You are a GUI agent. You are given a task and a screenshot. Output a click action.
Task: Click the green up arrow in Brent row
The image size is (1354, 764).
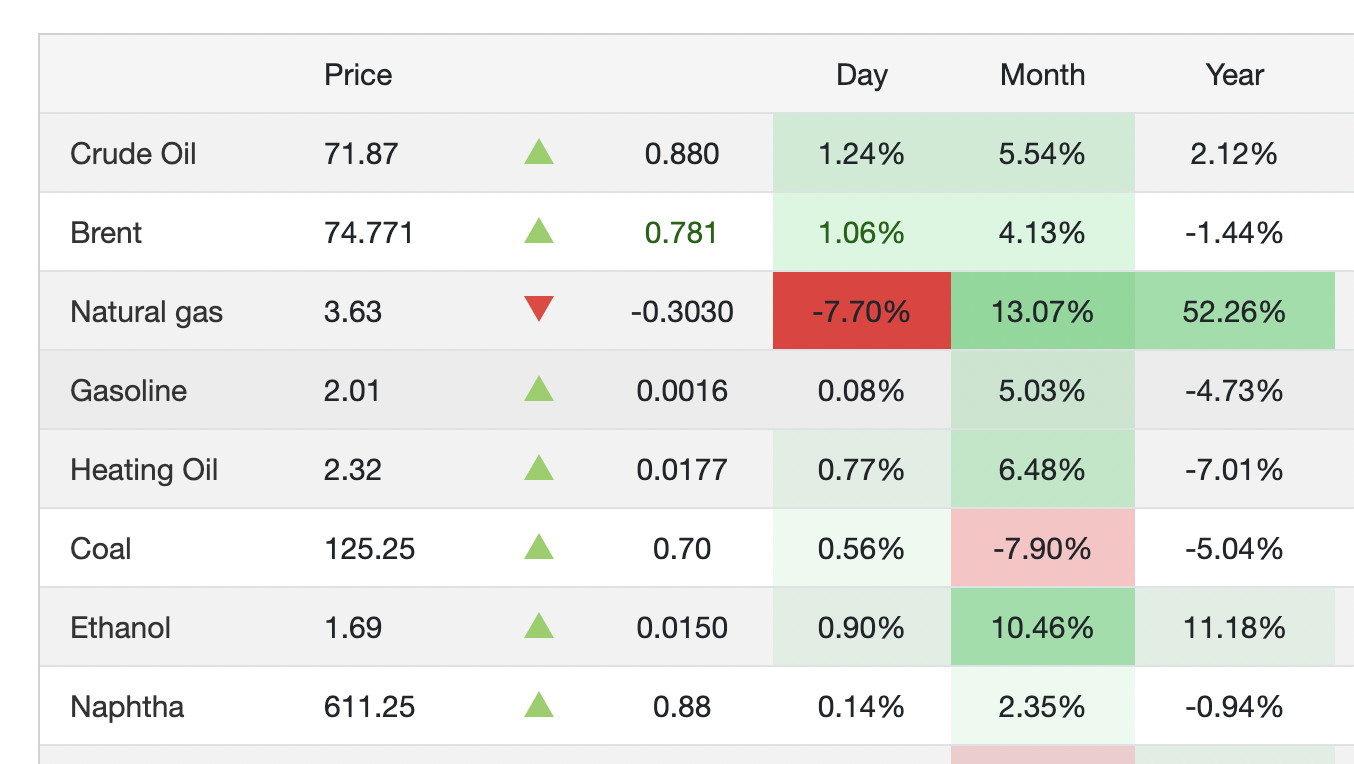539,231
